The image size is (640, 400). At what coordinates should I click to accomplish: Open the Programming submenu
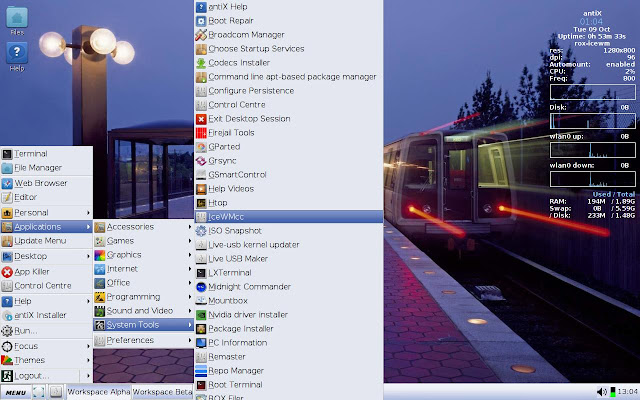coord(143,297)
